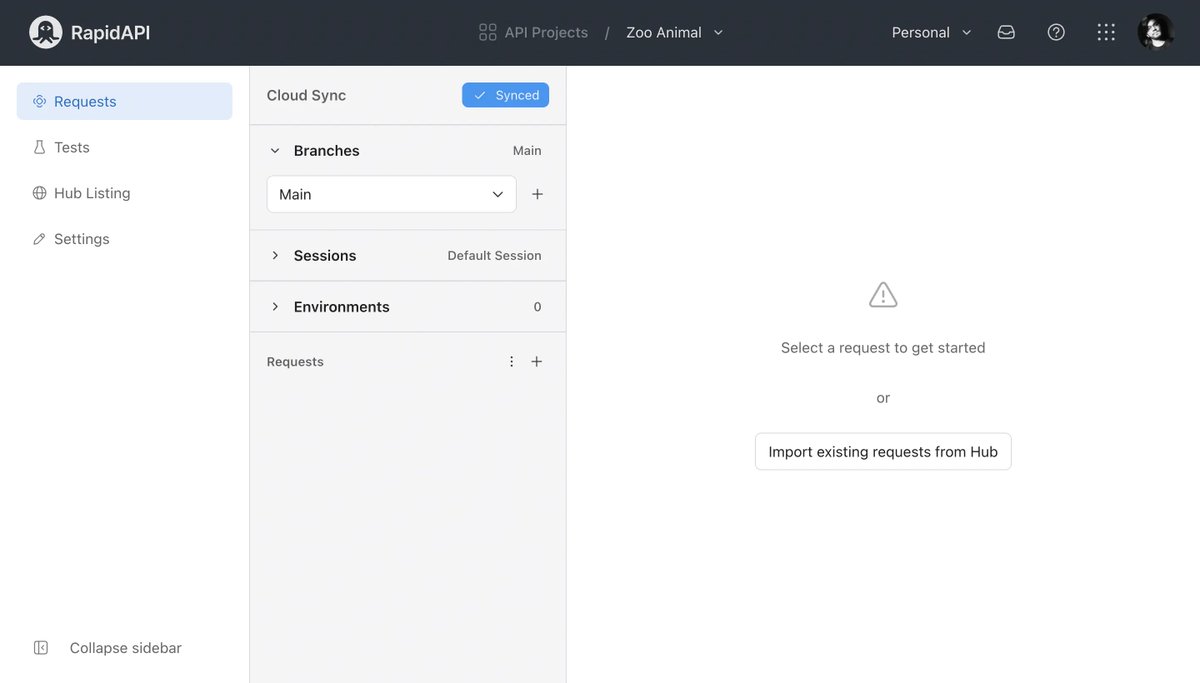Select the Requests icon in the sidebar
The image size is (1200, 683).
39,100
